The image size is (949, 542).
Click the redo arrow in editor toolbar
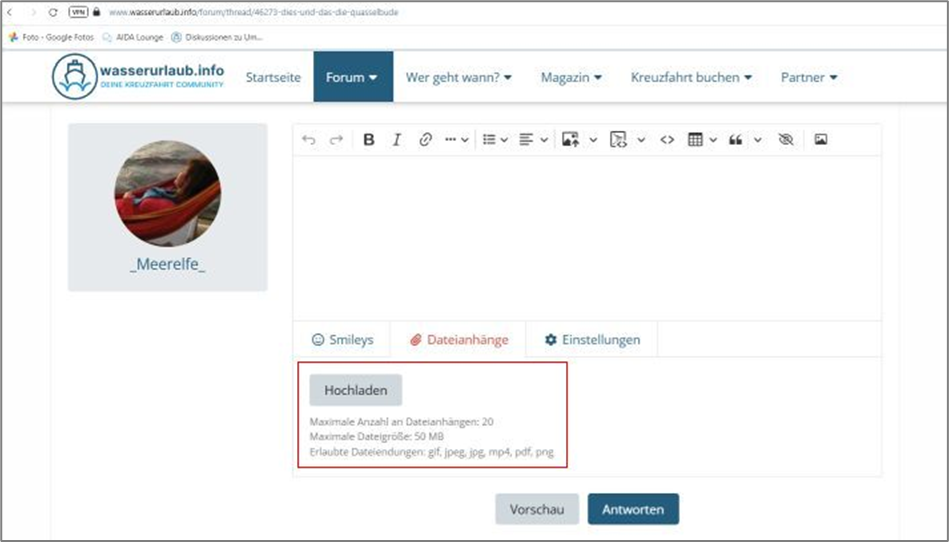[x=337, y=140]
